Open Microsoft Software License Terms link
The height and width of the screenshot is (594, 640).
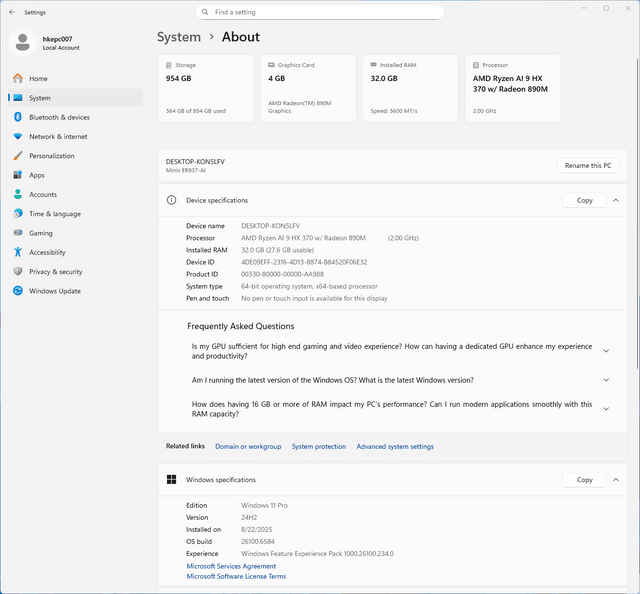point(236,576)
